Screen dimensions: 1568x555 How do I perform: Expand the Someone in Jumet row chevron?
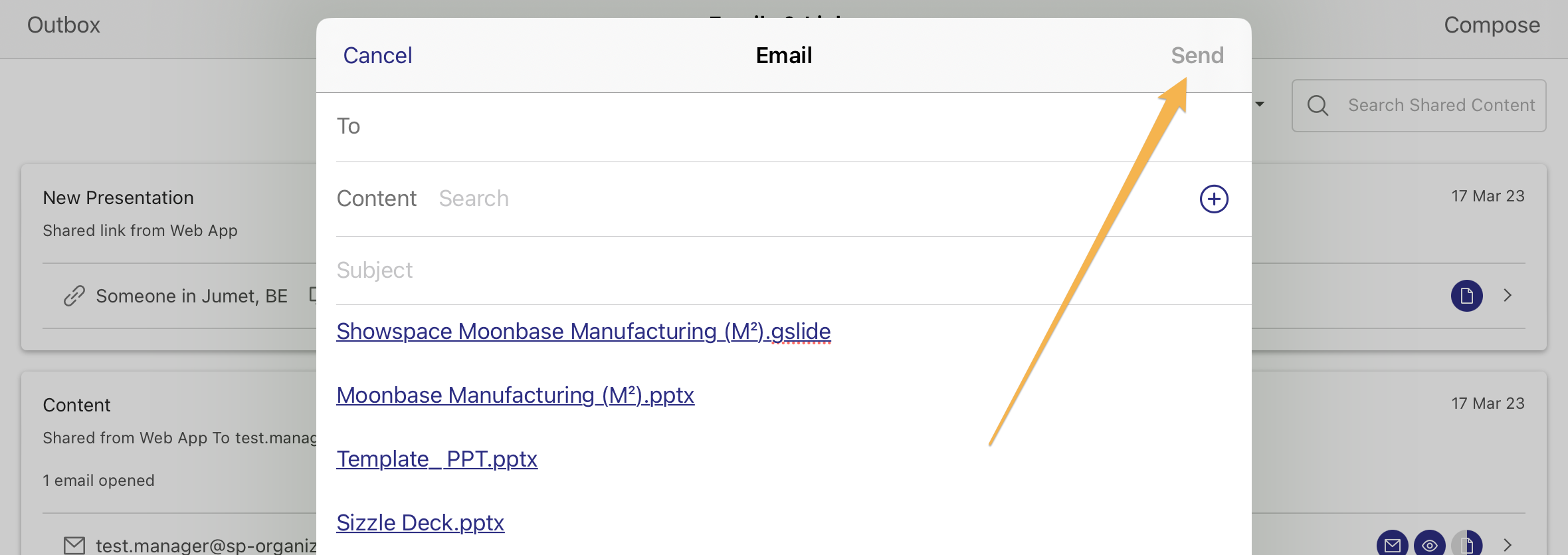tap(1508, 295)
